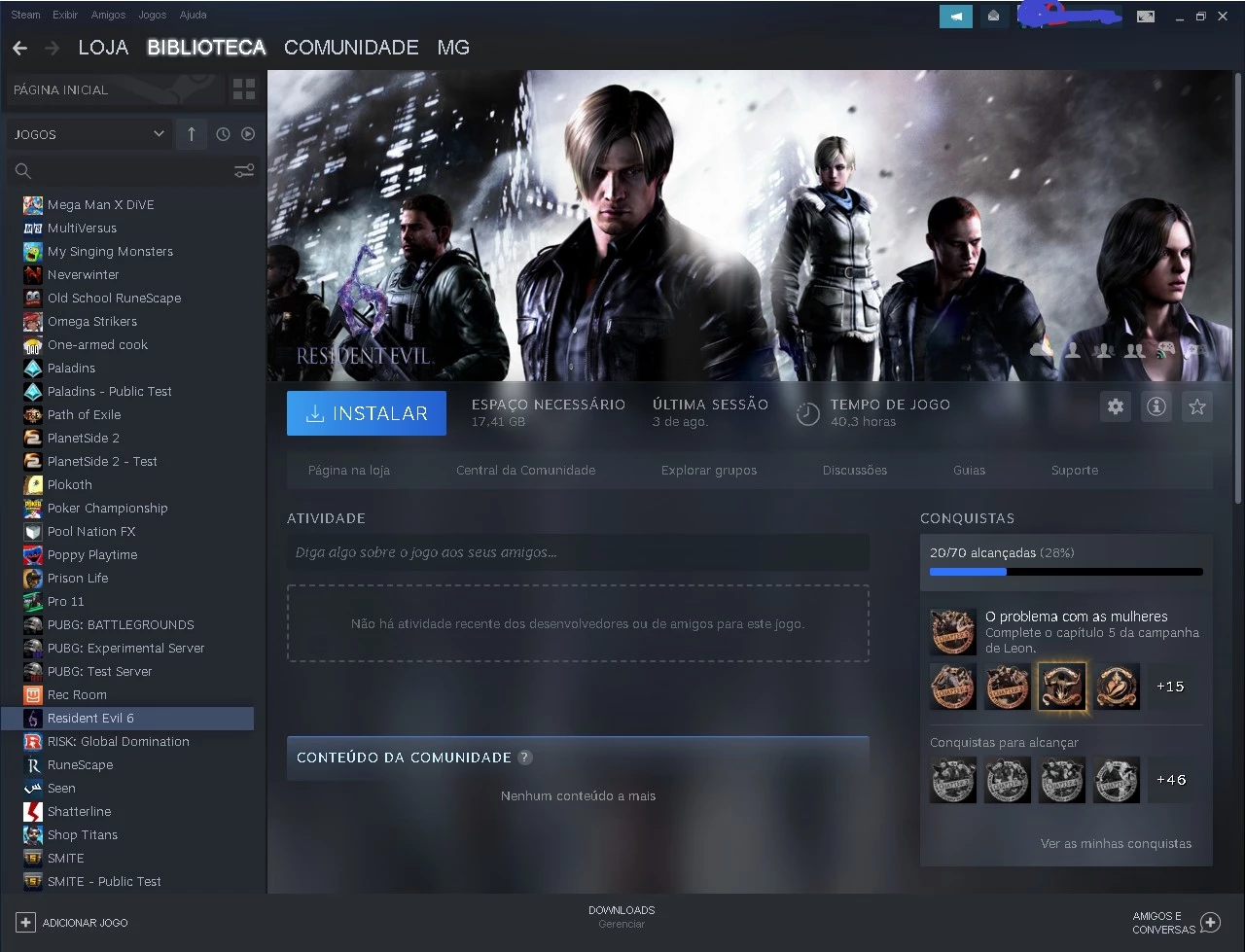Click the Remote Play controller icon

pos(1165,349)
